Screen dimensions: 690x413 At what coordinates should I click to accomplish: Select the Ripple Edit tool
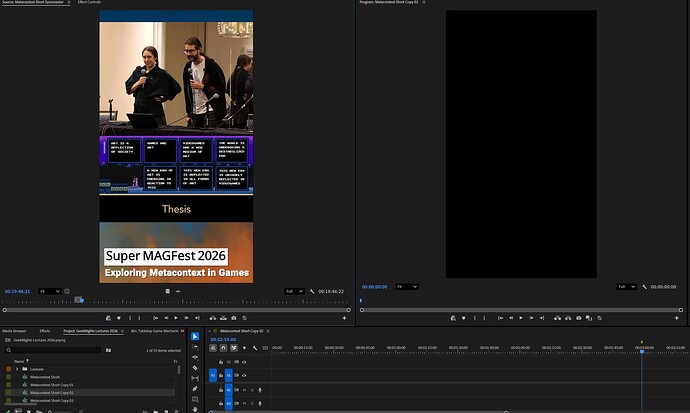coord(195,357)
